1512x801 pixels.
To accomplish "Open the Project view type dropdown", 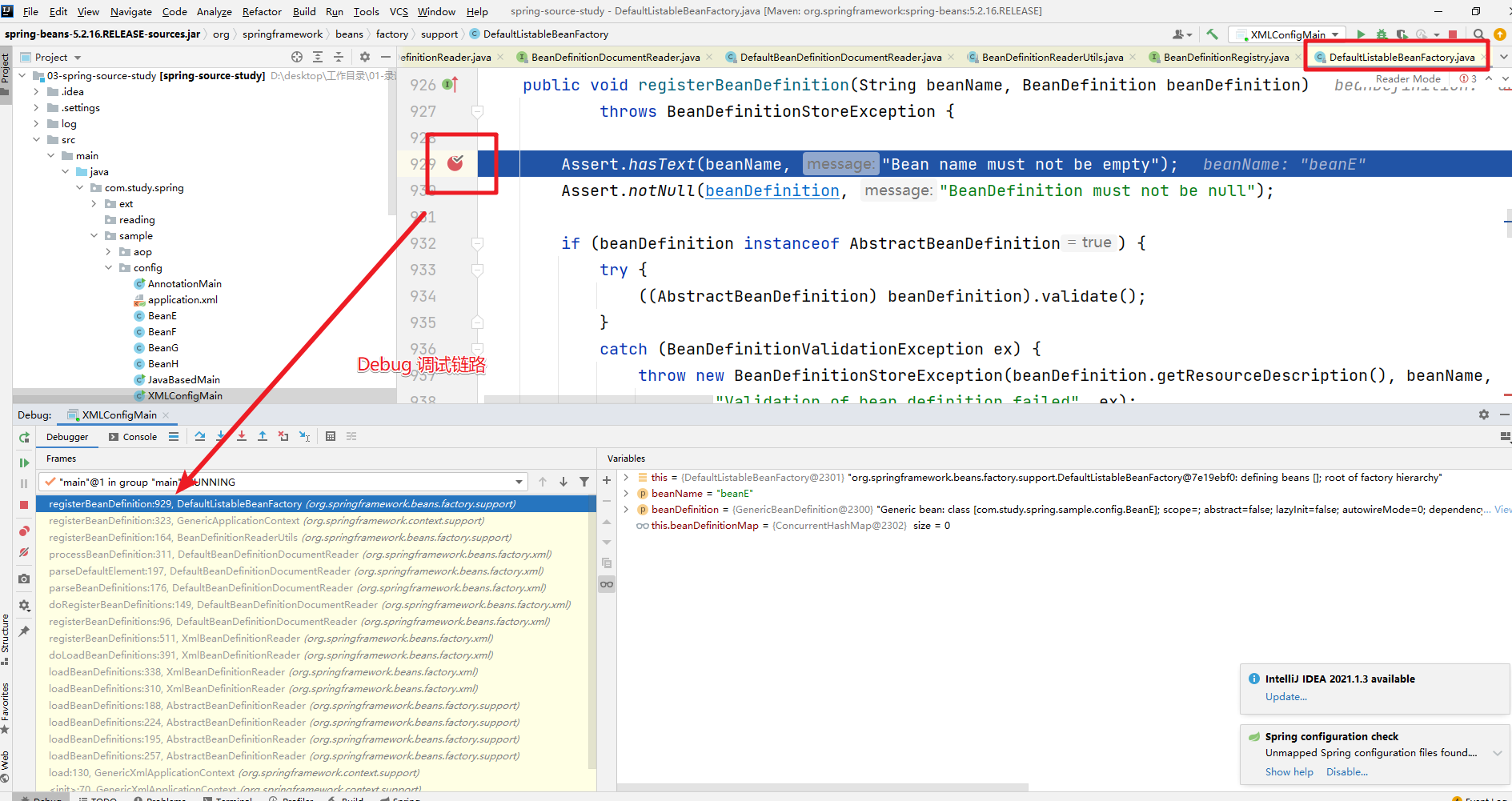I will click(x=51, y=58).
